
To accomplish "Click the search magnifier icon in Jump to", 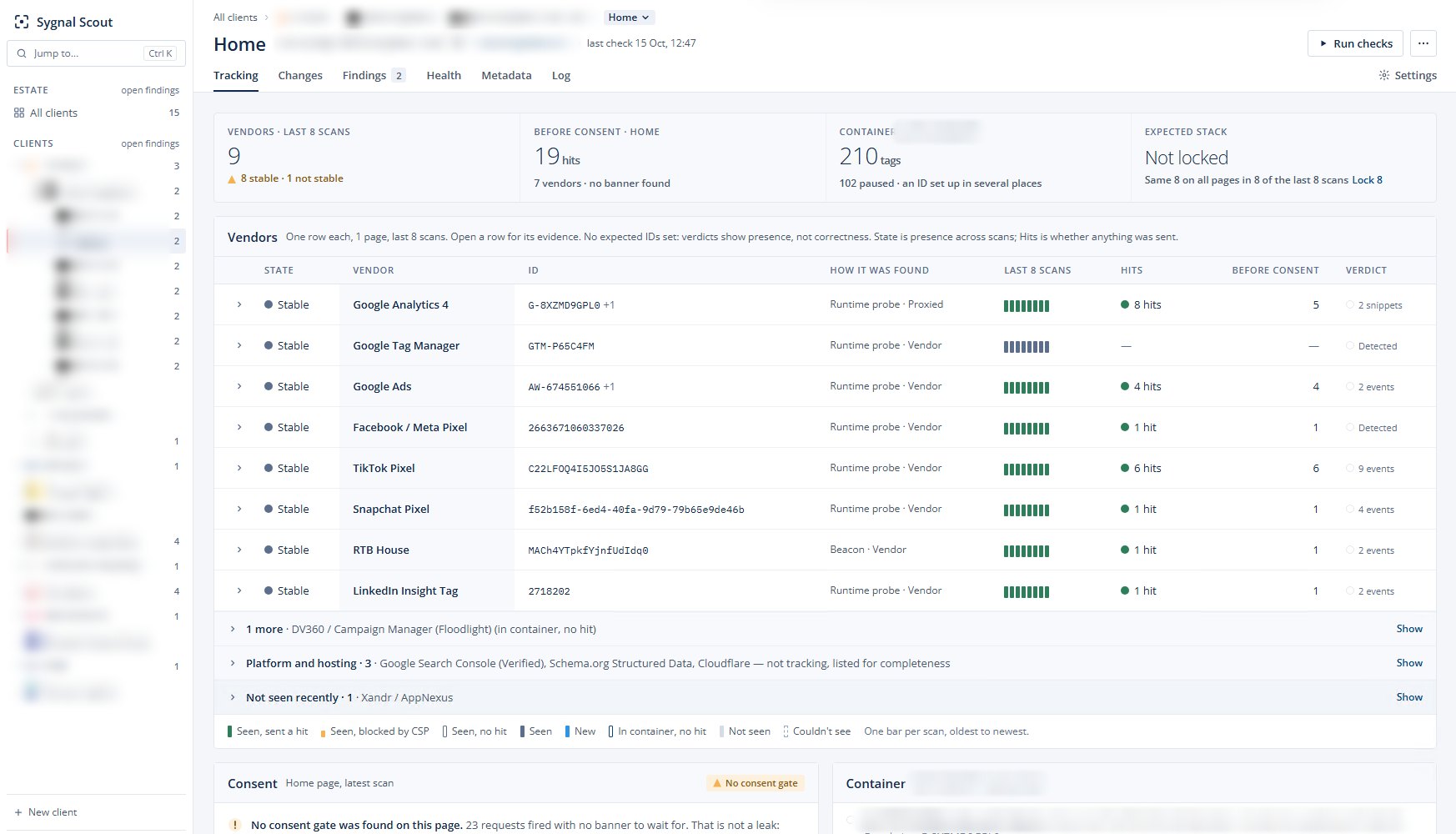I will [x=22, y=53].
